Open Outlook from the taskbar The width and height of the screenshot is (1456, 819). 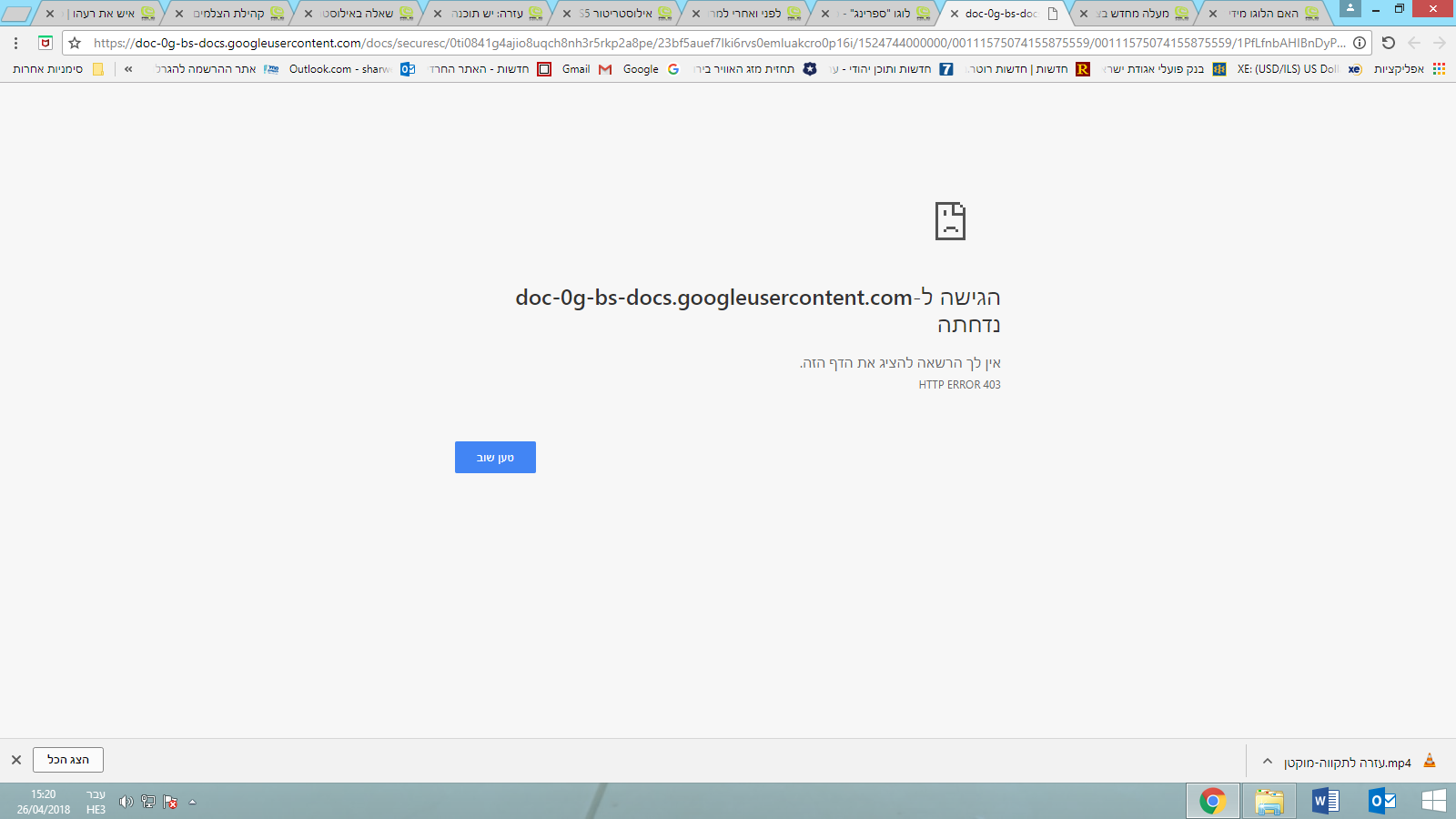tap(1382, 801)
